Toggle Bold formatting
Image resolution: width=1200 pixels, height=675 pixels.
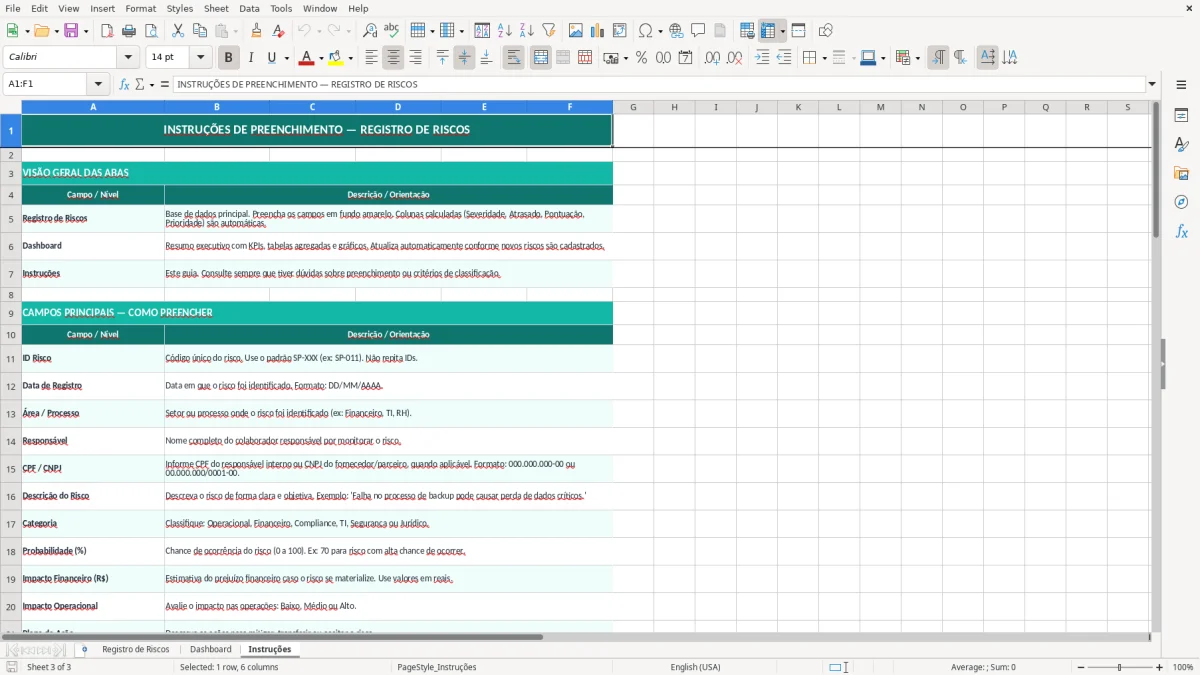click(x=228, y=58)
